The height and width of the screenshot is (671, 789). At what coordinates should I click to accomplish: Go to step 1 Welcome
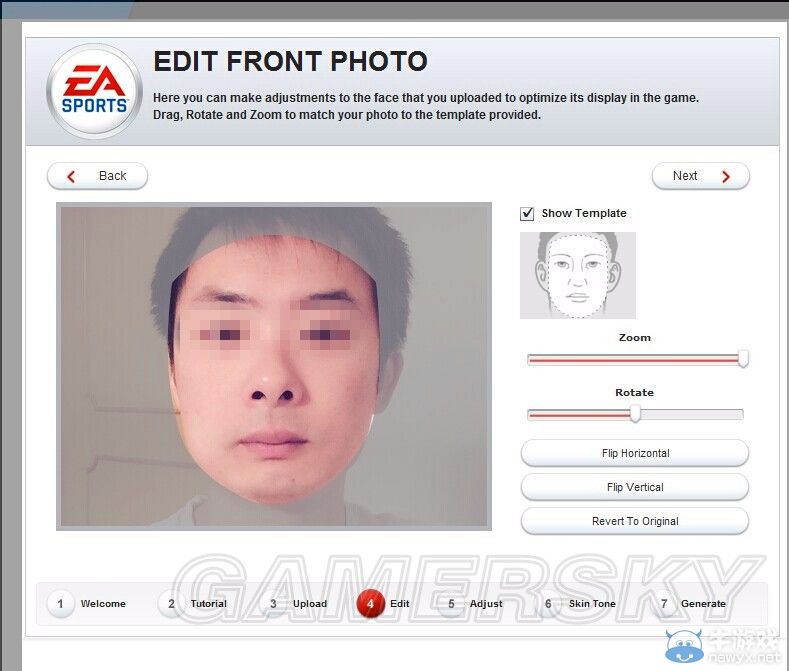pos(87,604)
